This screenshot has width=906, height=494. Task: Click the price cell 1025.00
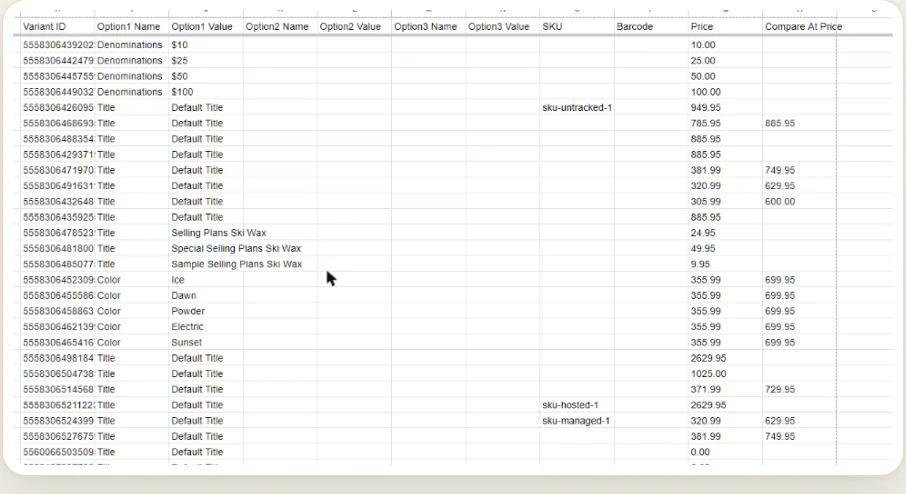[725, 374]
